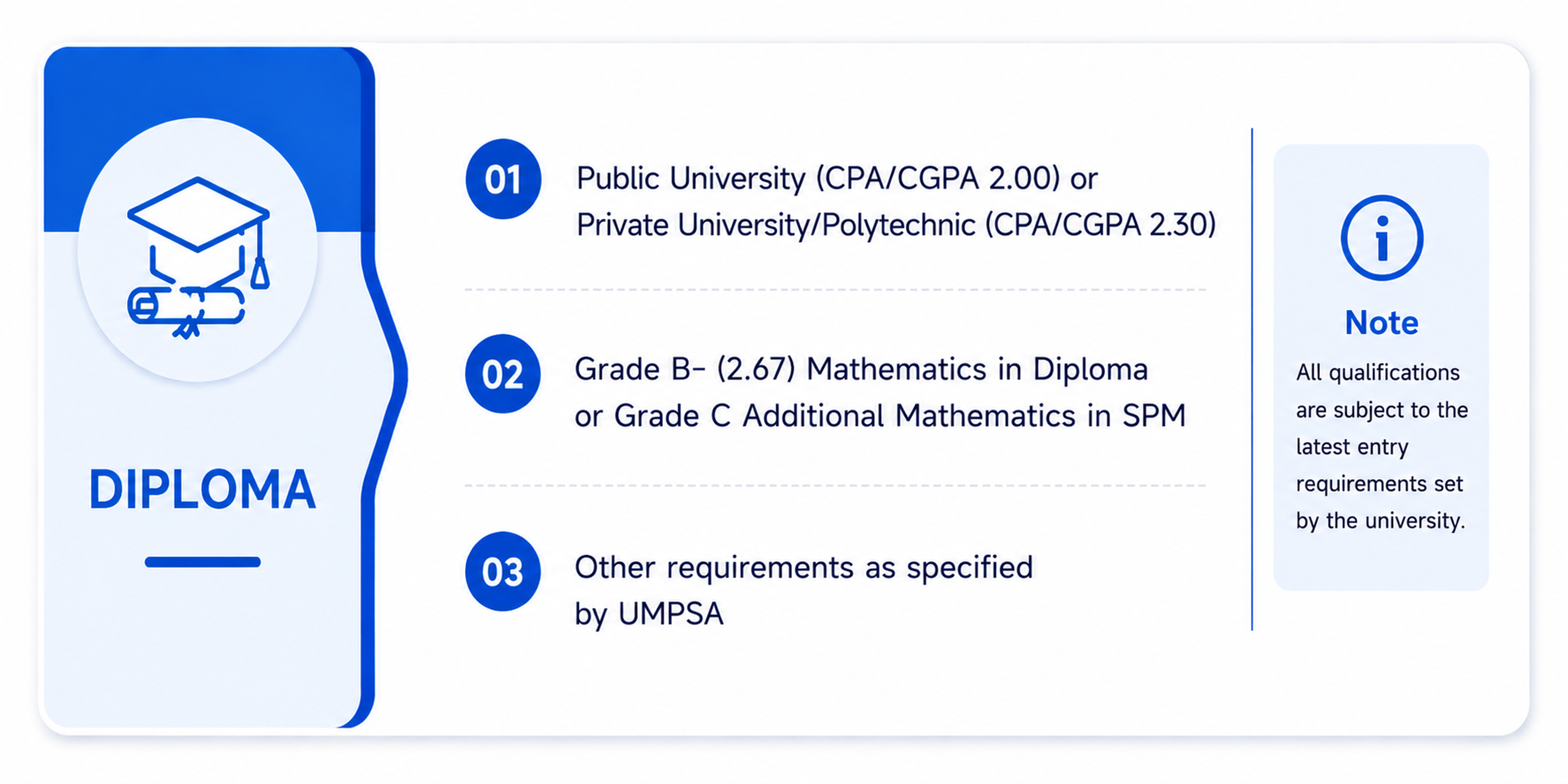This screenshot has height=784, width=1568.
Task: Select the 01 numbered circle badge
Action: click(503, 179)
